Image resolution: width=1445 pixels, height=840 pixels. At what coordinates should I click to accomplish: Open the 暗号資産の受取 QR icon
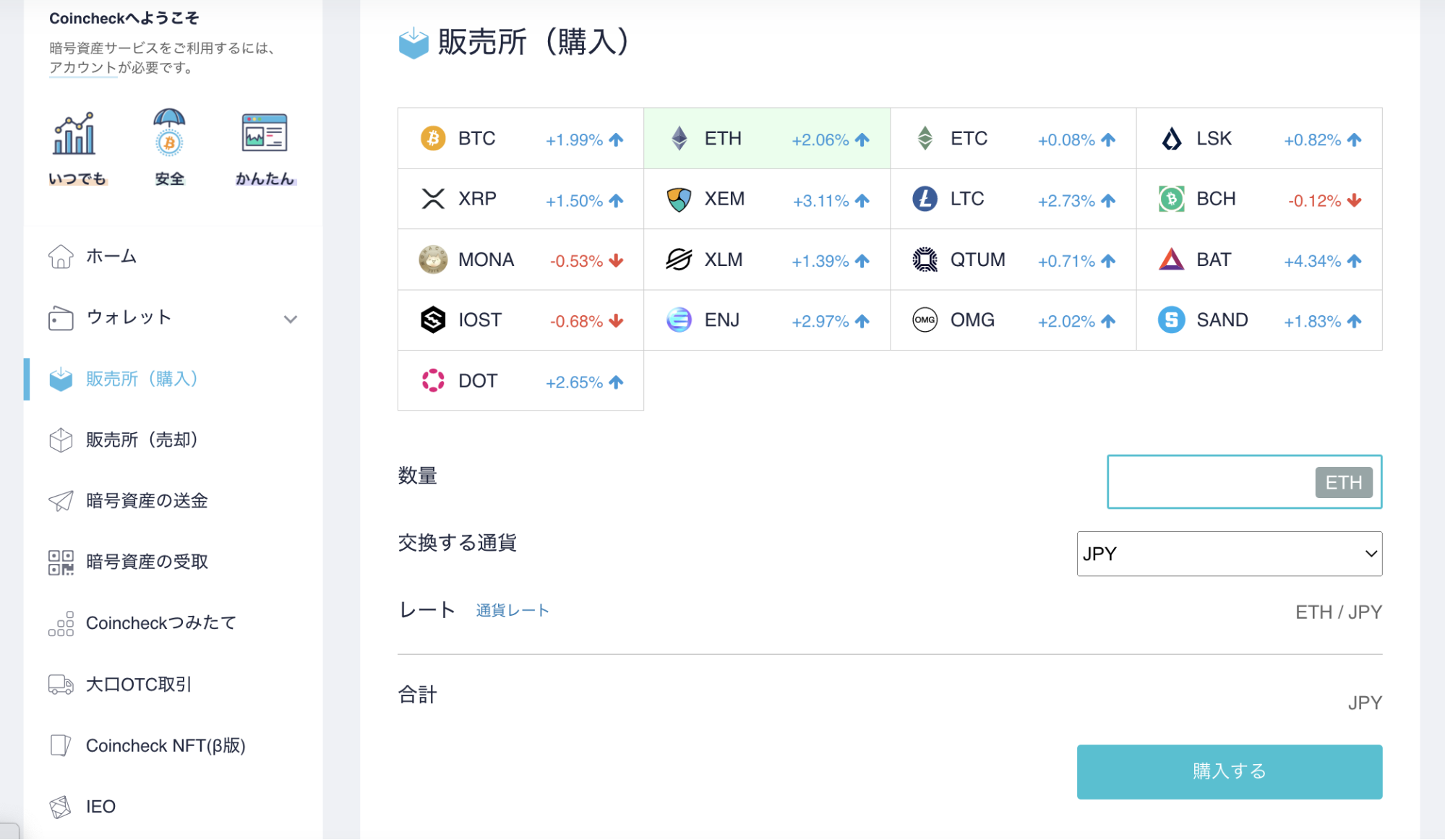[x=61, y=562]
